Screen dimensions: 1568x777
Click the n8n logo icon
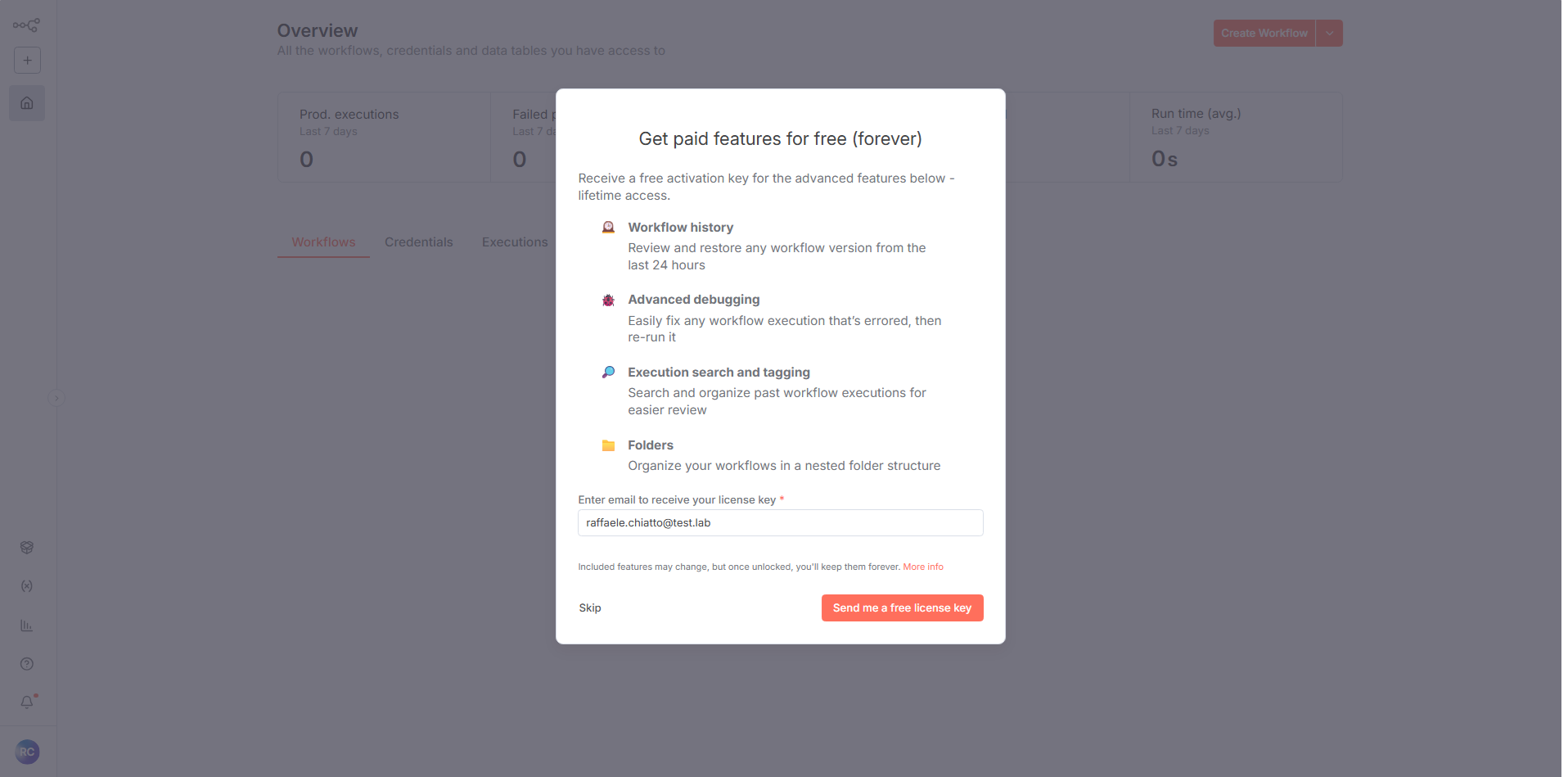tap(26, 25)
